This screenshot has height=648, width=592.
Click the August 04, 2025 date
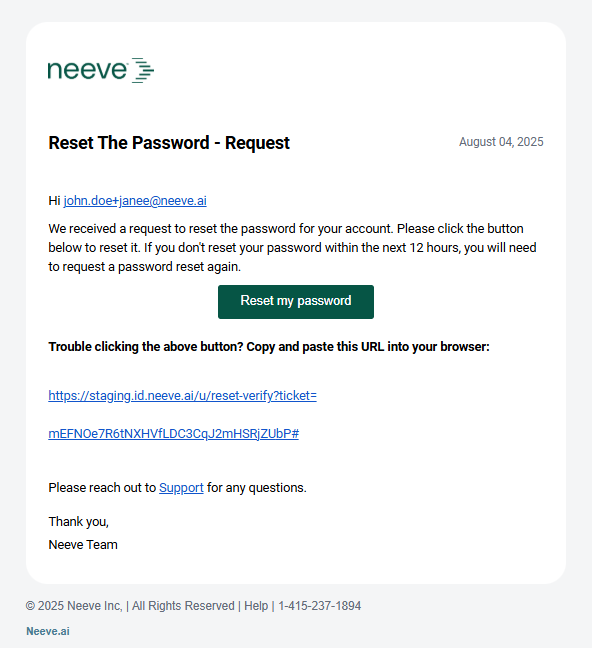pyautogui.click(x=501, y=142)
